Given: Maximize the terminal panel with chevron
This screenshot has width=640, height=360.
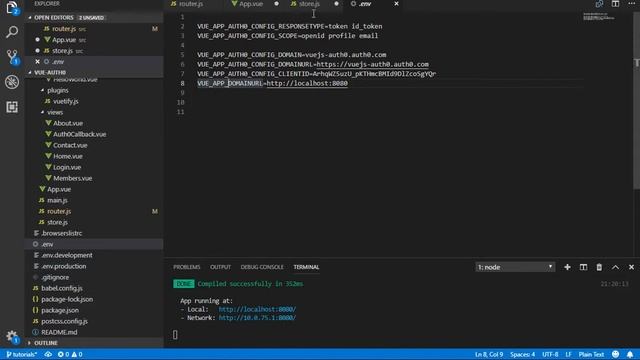Looking at the screenshot, I should coord(615,267).
